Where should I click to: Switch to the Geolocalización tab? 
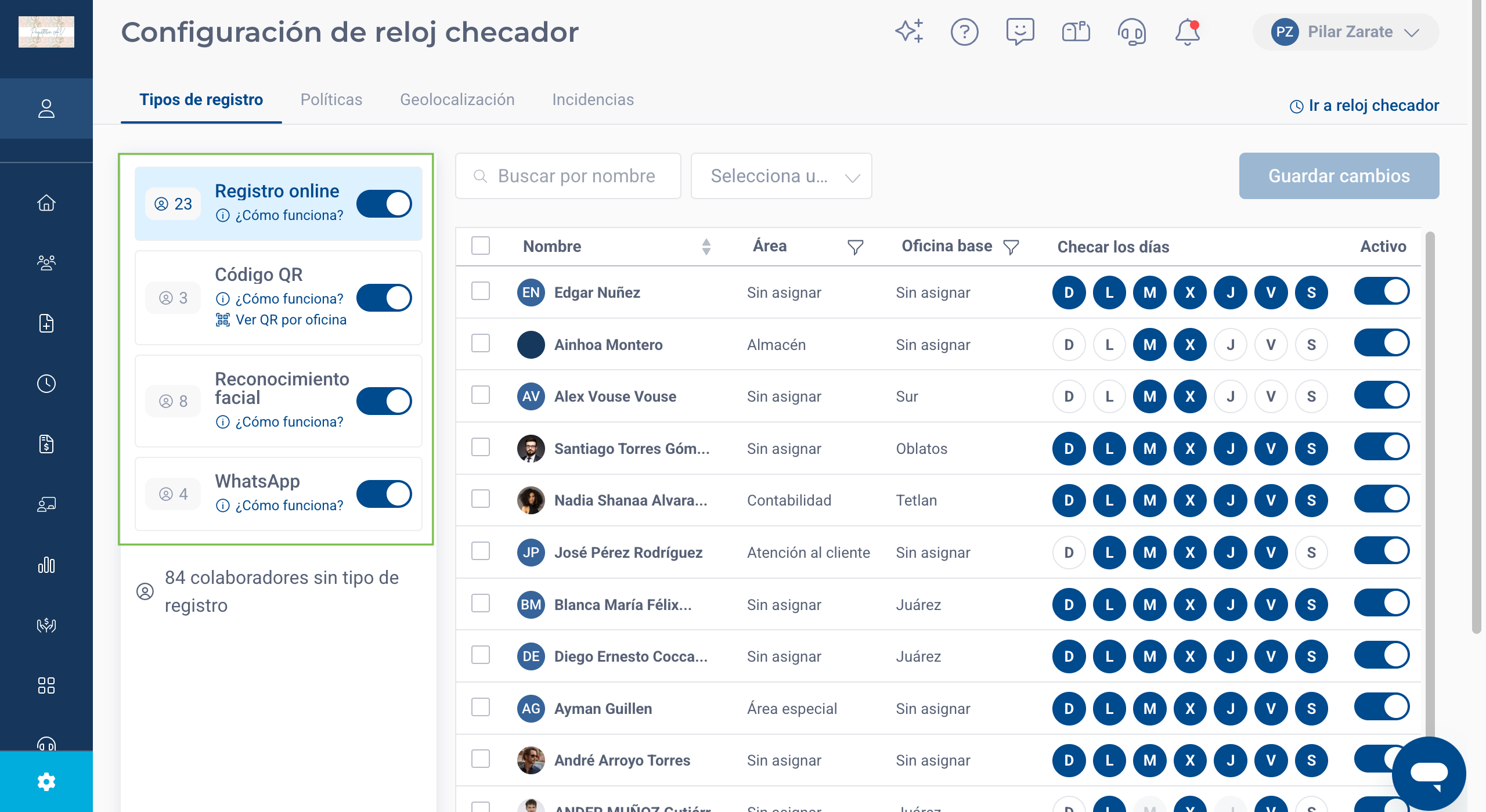coord(457,99)
